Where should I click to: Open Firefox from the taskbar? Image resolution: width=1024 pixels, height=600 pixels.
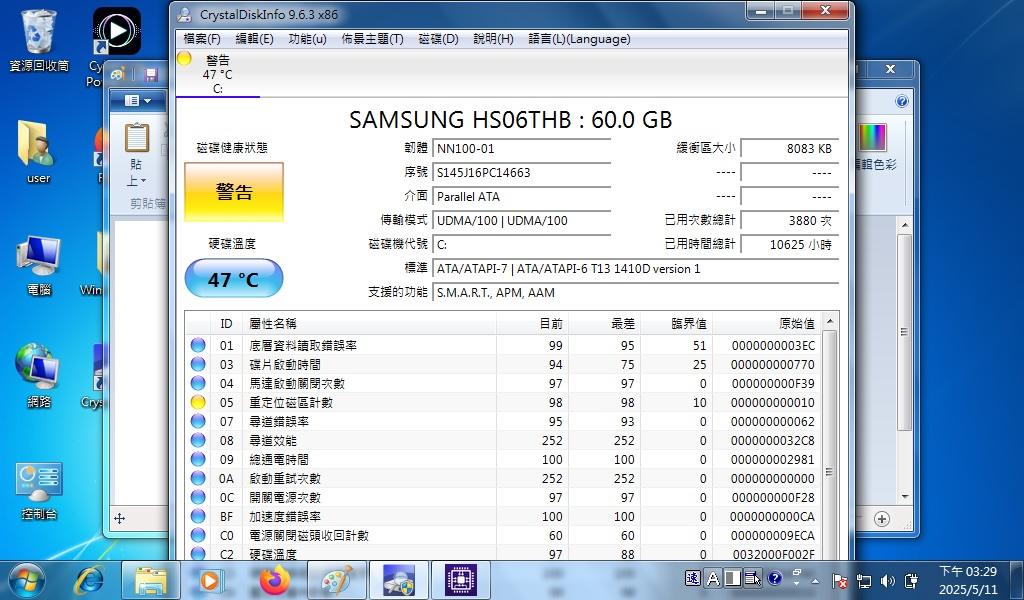coord(273,579)
